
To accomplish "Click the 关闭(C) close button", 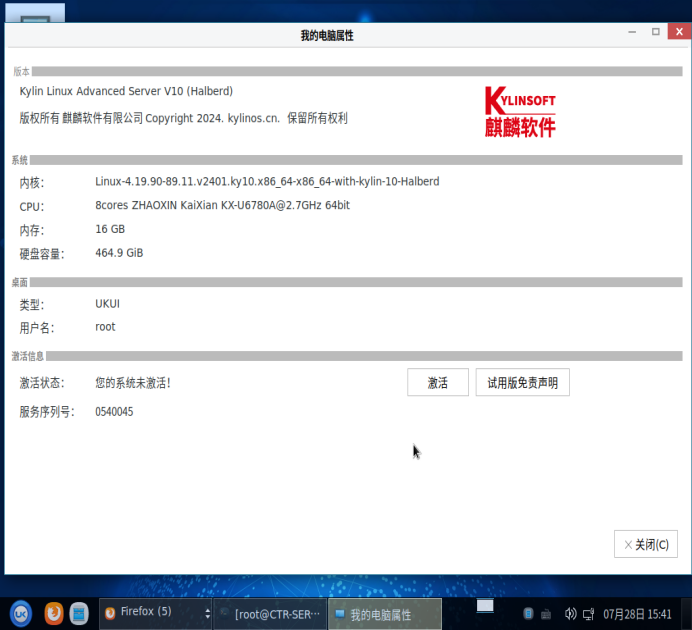I will 645,544.
